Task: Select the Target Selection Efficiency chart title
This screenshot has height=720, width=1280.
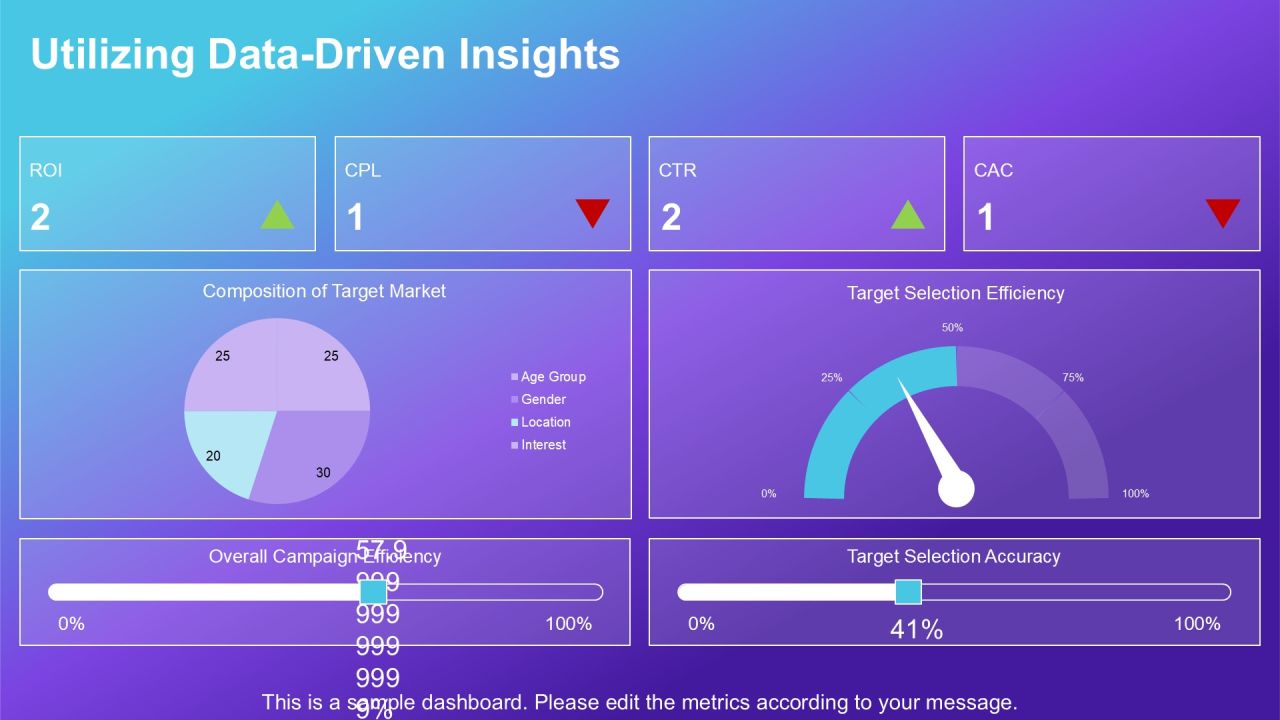Action: click(955, 293)
